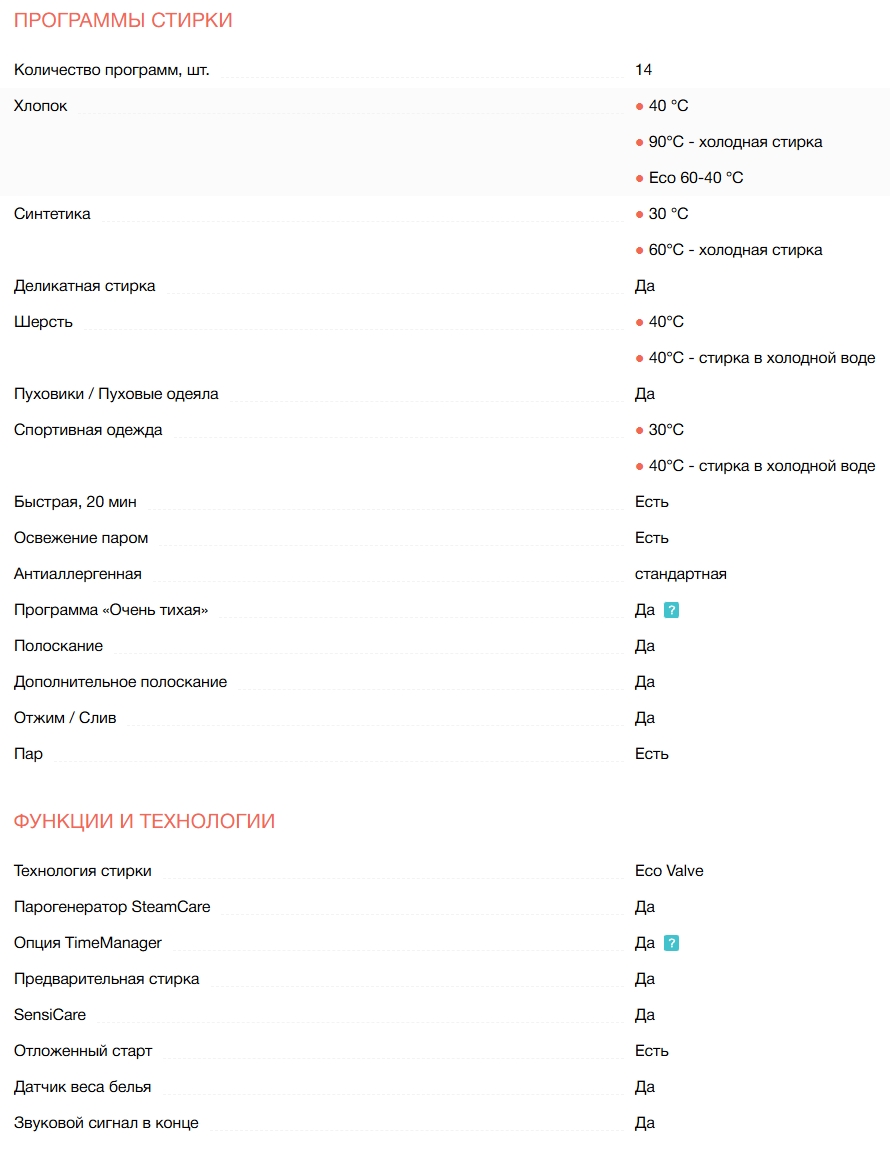Click the Хлопок row label
The width and height of the screenshot is (890, 1174).
(x=41, y=106)
